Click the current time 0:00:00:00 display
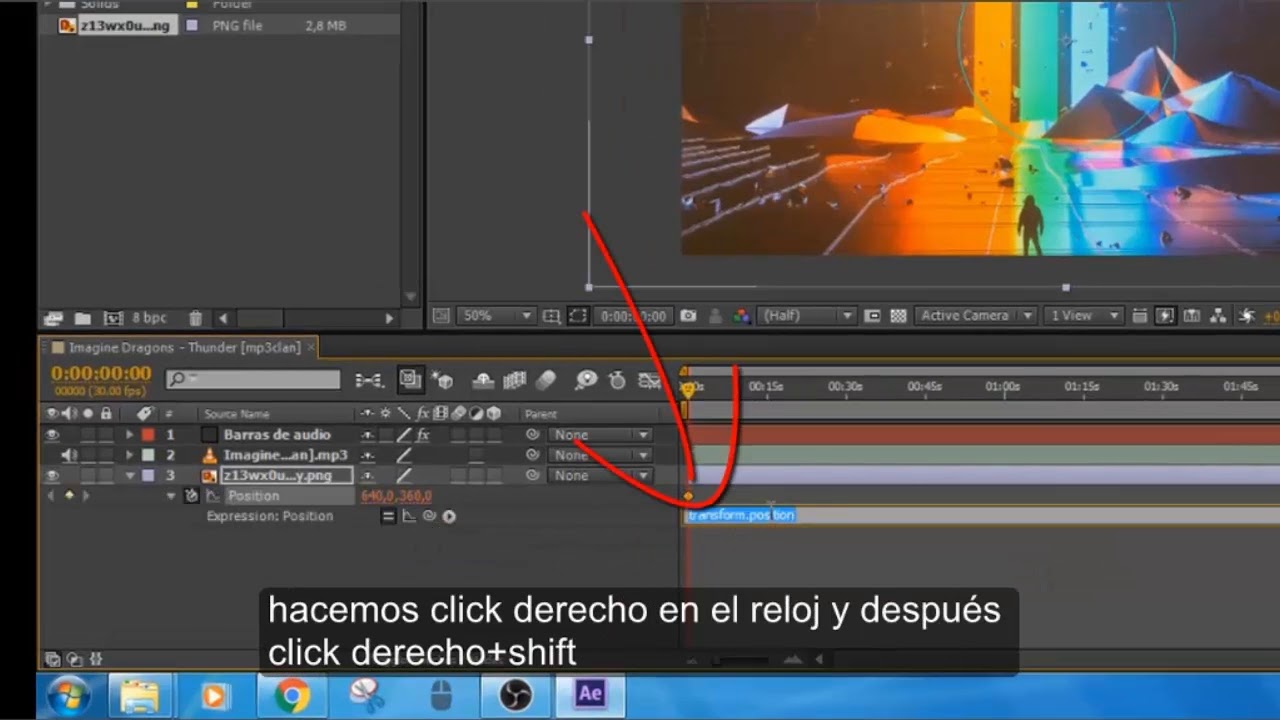1280x720 pixels. pyautogui.click(x=101, y=374)
